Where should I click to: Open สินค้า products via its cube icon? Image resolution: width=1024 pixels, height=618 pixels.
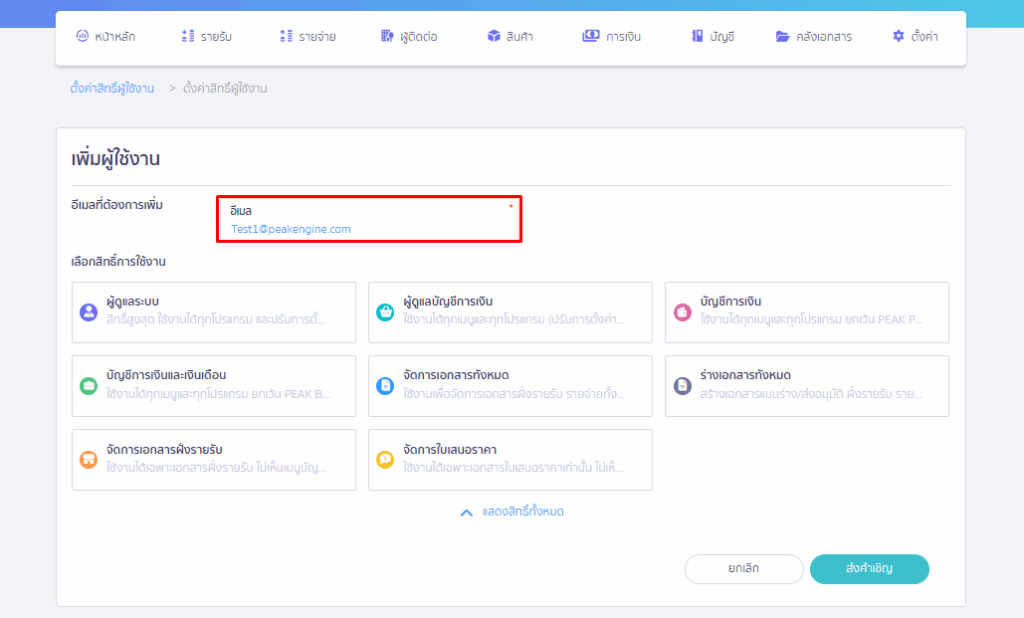(492, 35)
